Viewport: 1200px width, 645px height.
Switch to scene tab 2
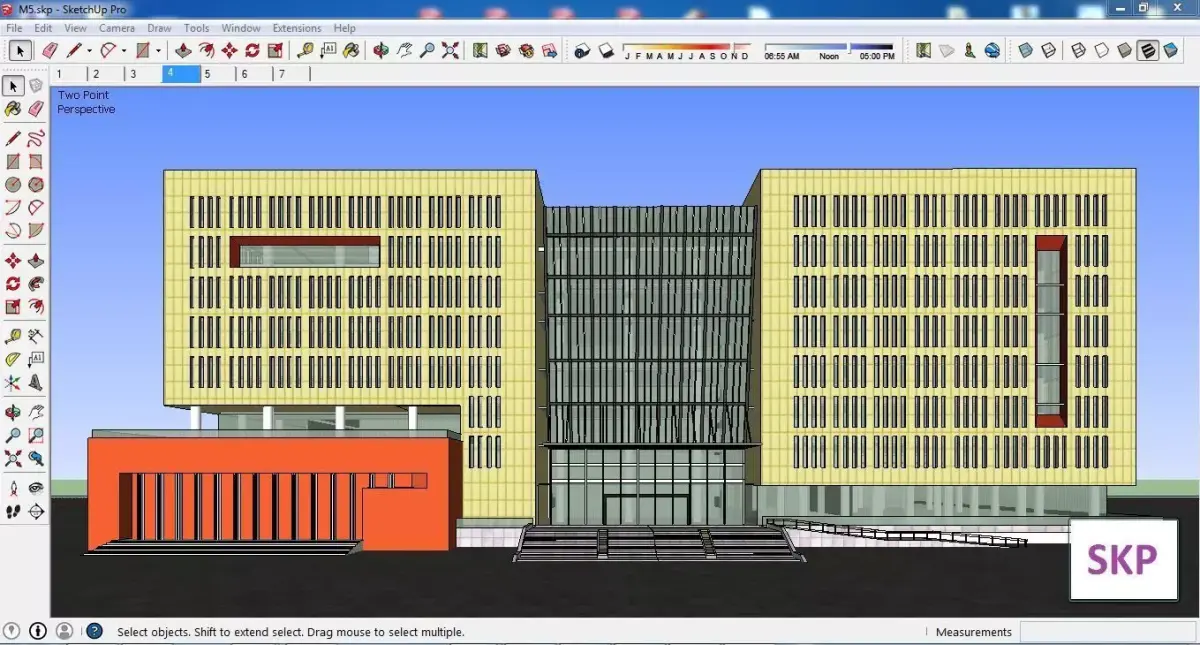[x=105, y=74]
